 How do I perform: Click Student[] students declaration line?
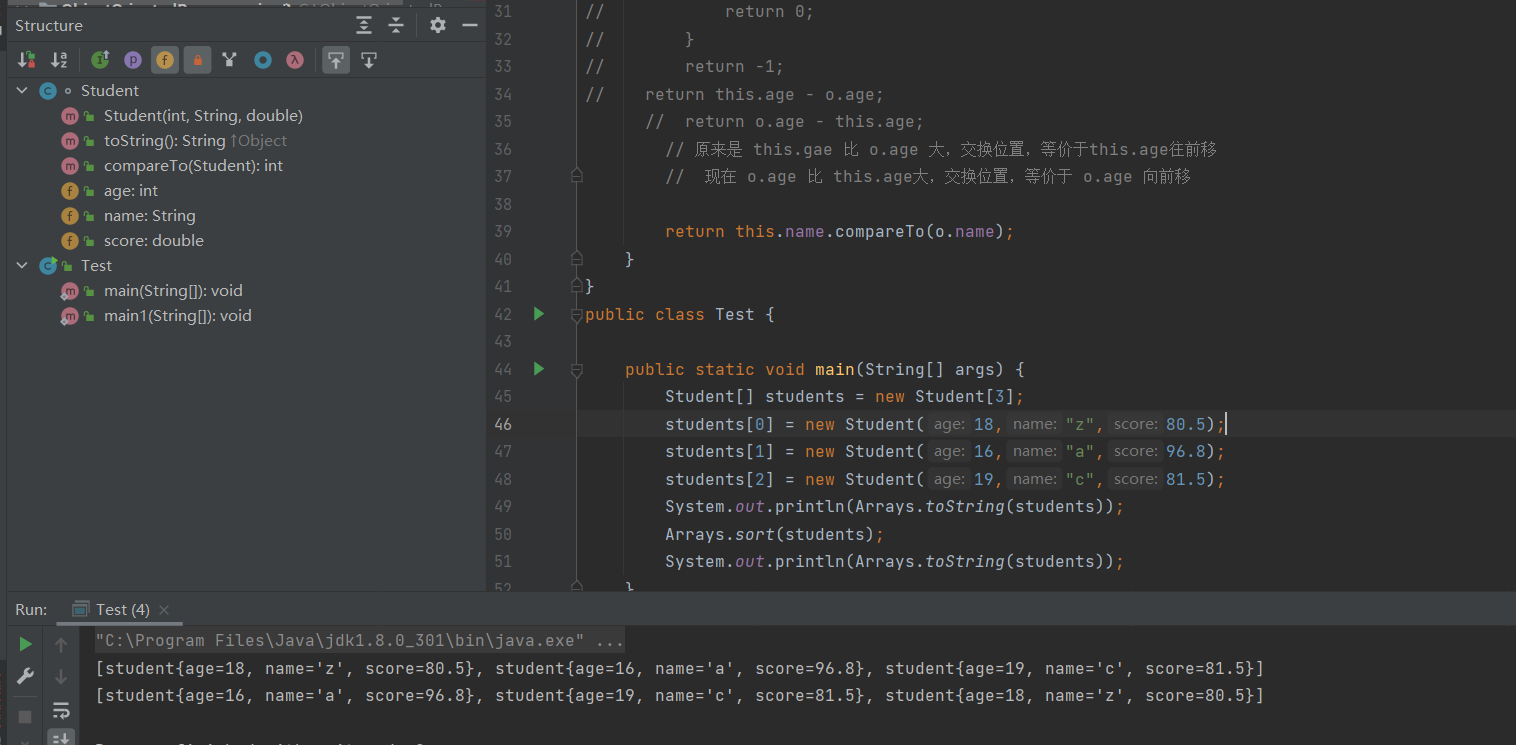(x=845, y=396)
